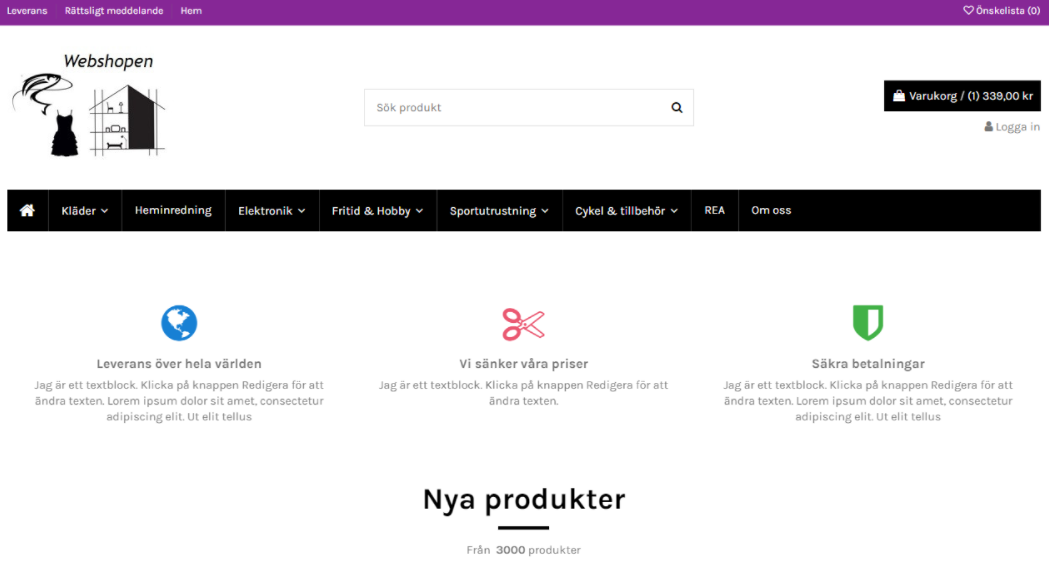Open the Leverans link in top bar
Screen dimensions: 1049x570
27,11
